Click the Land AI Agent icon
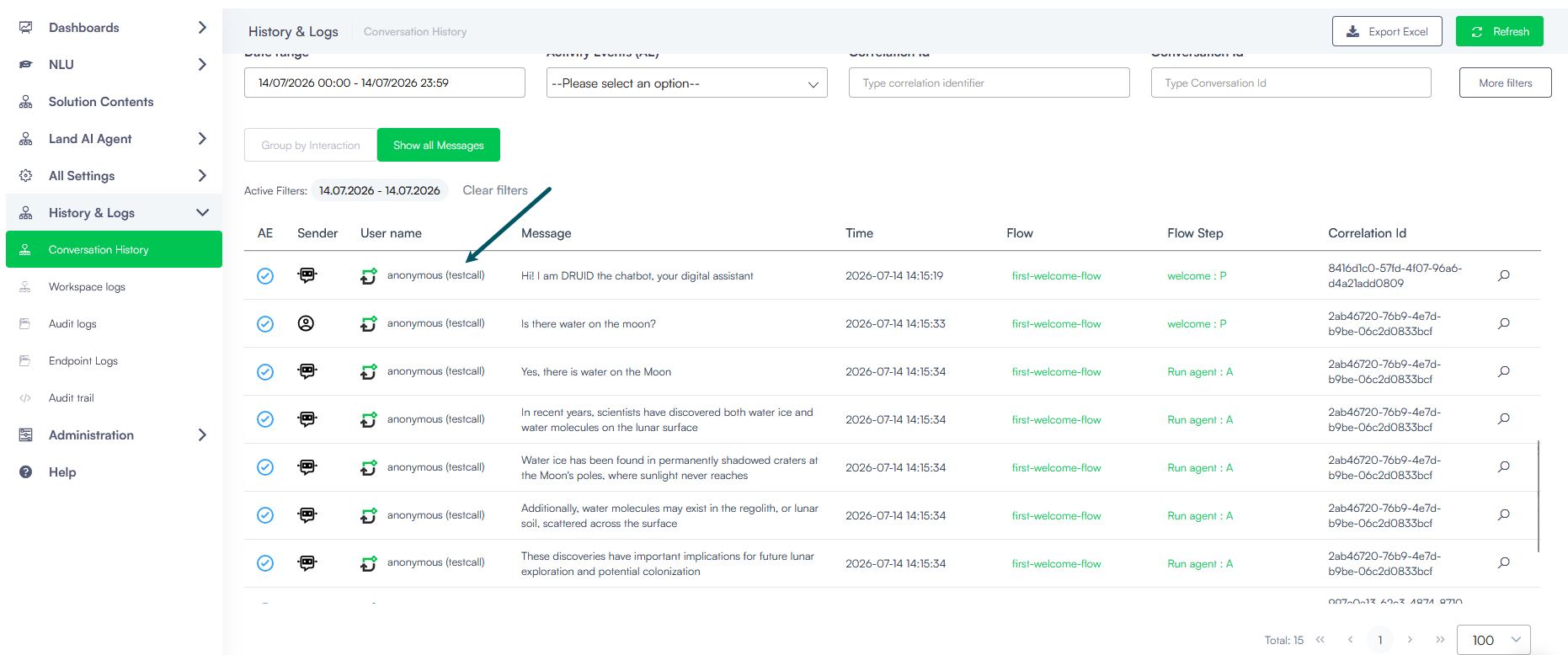Screen dimensions: 1568x655 tap(26, 139)
